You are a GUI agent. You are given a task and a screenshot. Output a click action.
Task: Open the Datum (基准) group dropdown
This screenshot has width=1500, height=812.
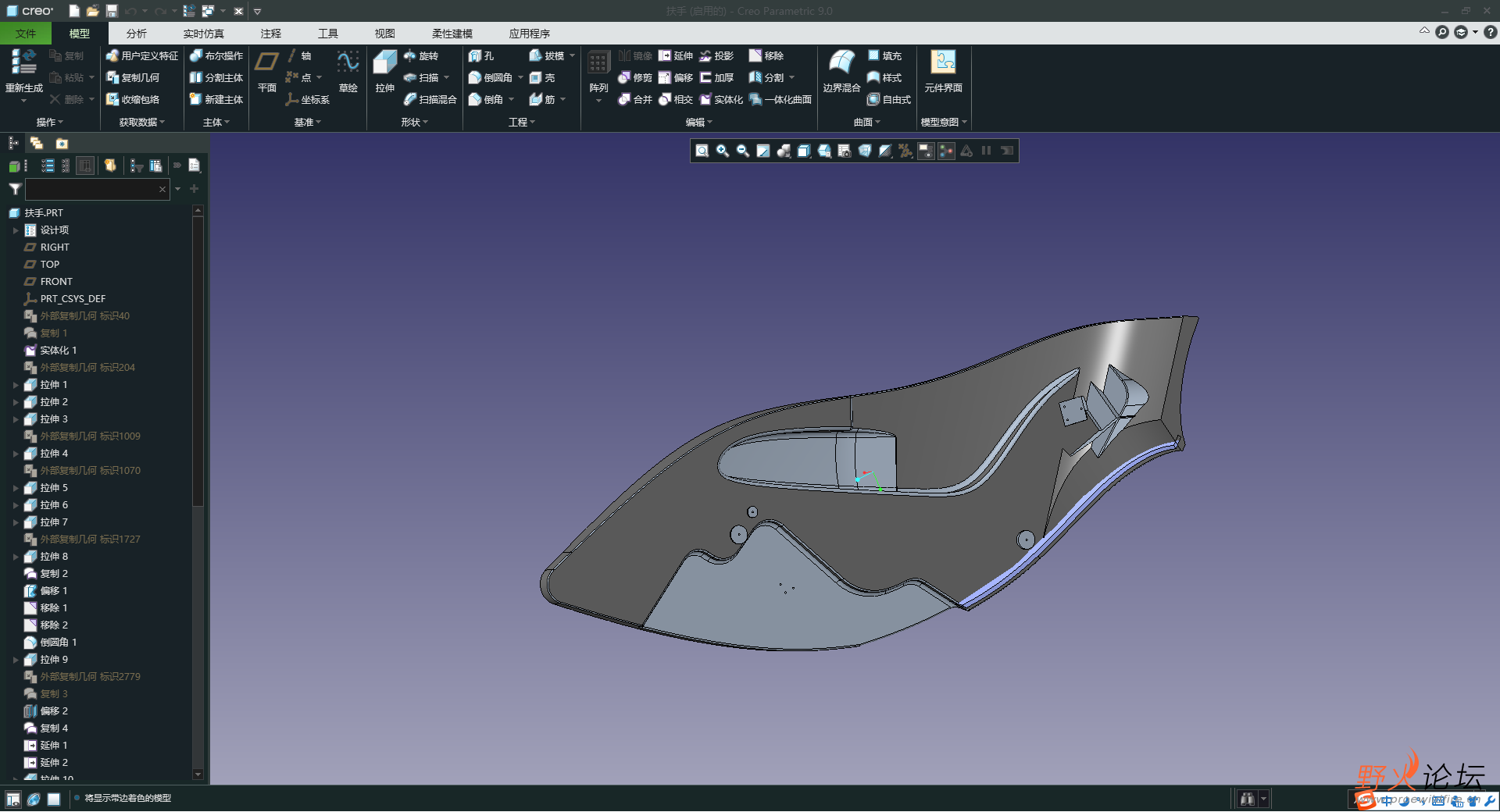click(x=308, y=123)
